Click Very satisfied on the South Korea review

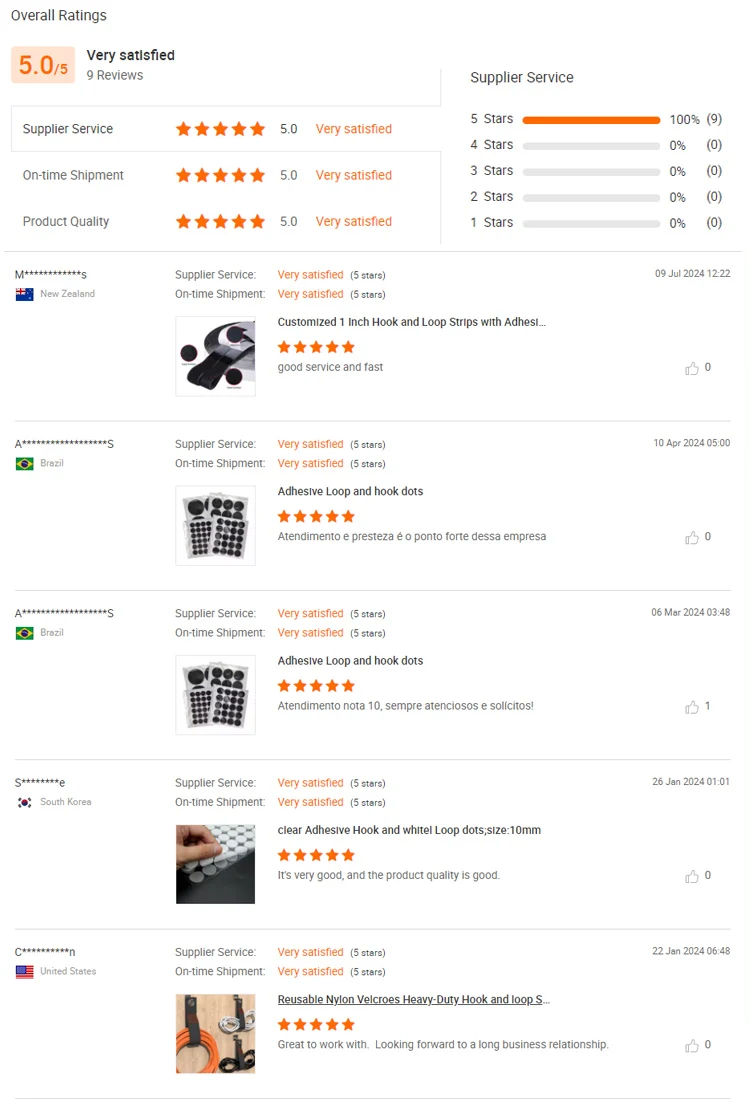pos(310,782)
